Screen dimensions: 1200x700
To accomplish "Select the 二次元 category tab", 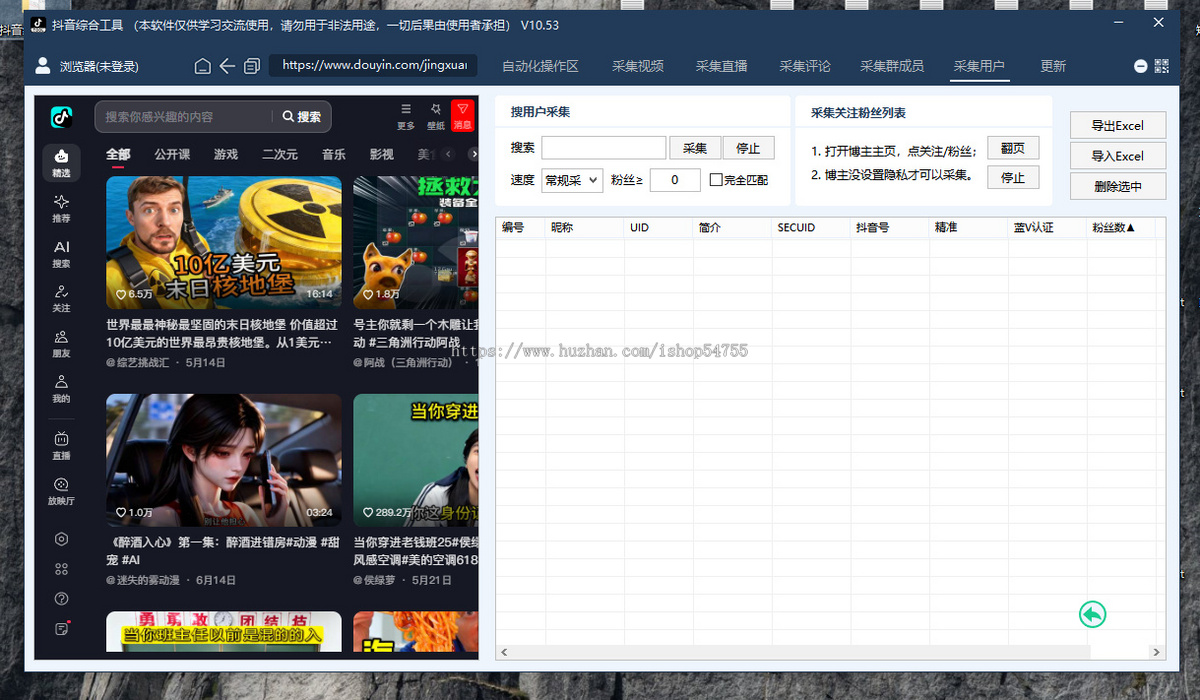I will pyautogui.click(x=280, y=154).
